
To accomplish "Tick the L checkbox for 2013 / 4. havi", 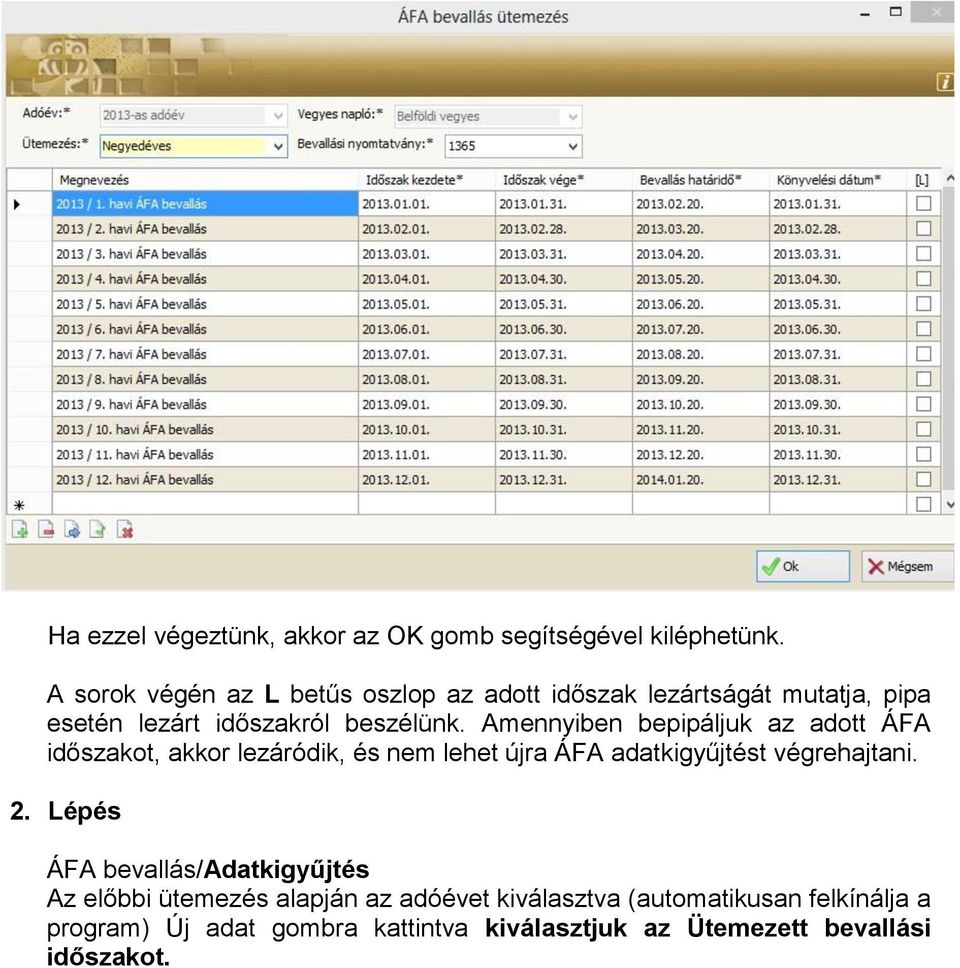I will (924, 278).
